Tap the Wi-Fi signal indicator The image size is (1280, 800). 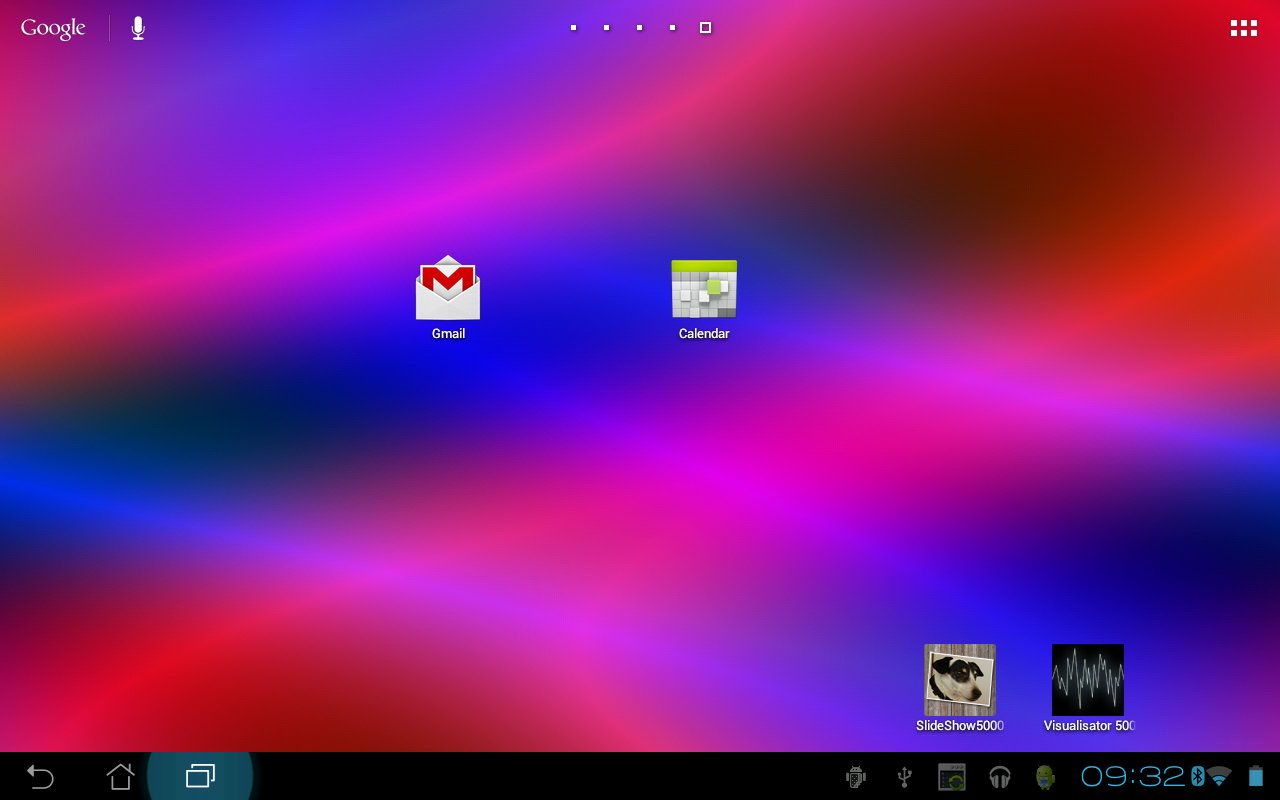click(x=1218, y=776)
